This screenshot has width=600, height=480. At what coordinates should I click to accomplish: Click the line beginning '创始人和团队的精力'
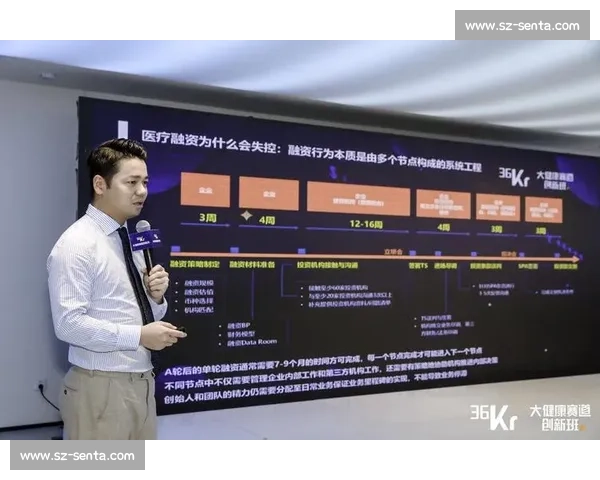click(x=316, y=387)
